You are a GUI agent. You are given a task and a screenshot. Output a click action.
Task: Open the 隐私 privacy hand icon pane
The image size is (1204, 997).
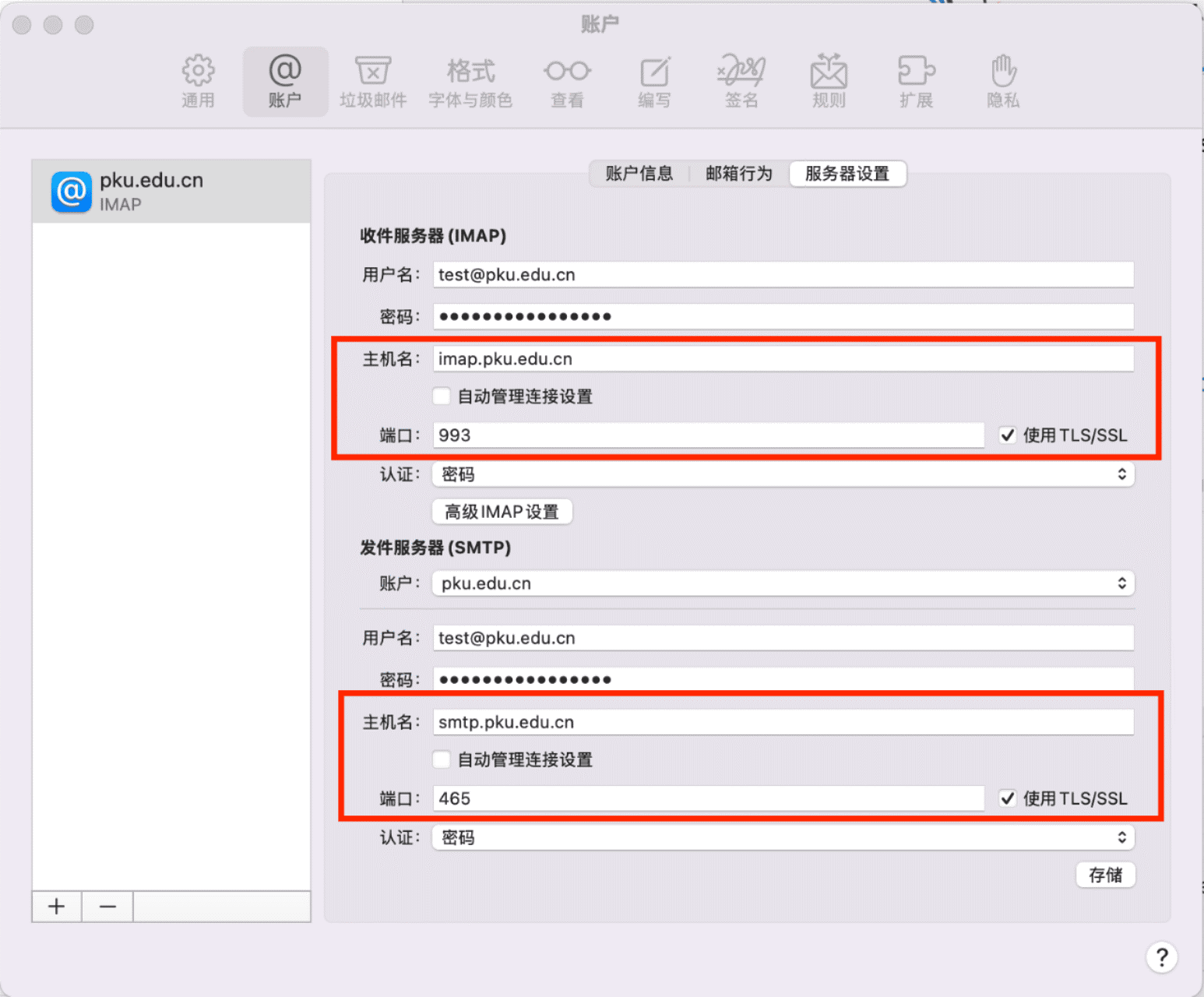click(1003, 81)
